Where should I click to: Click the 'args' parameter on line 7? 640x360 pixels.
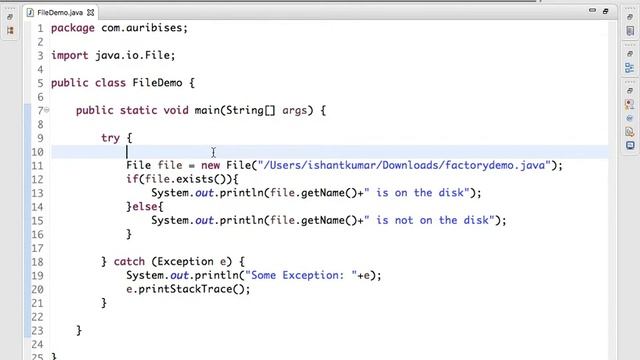[294, 111]
